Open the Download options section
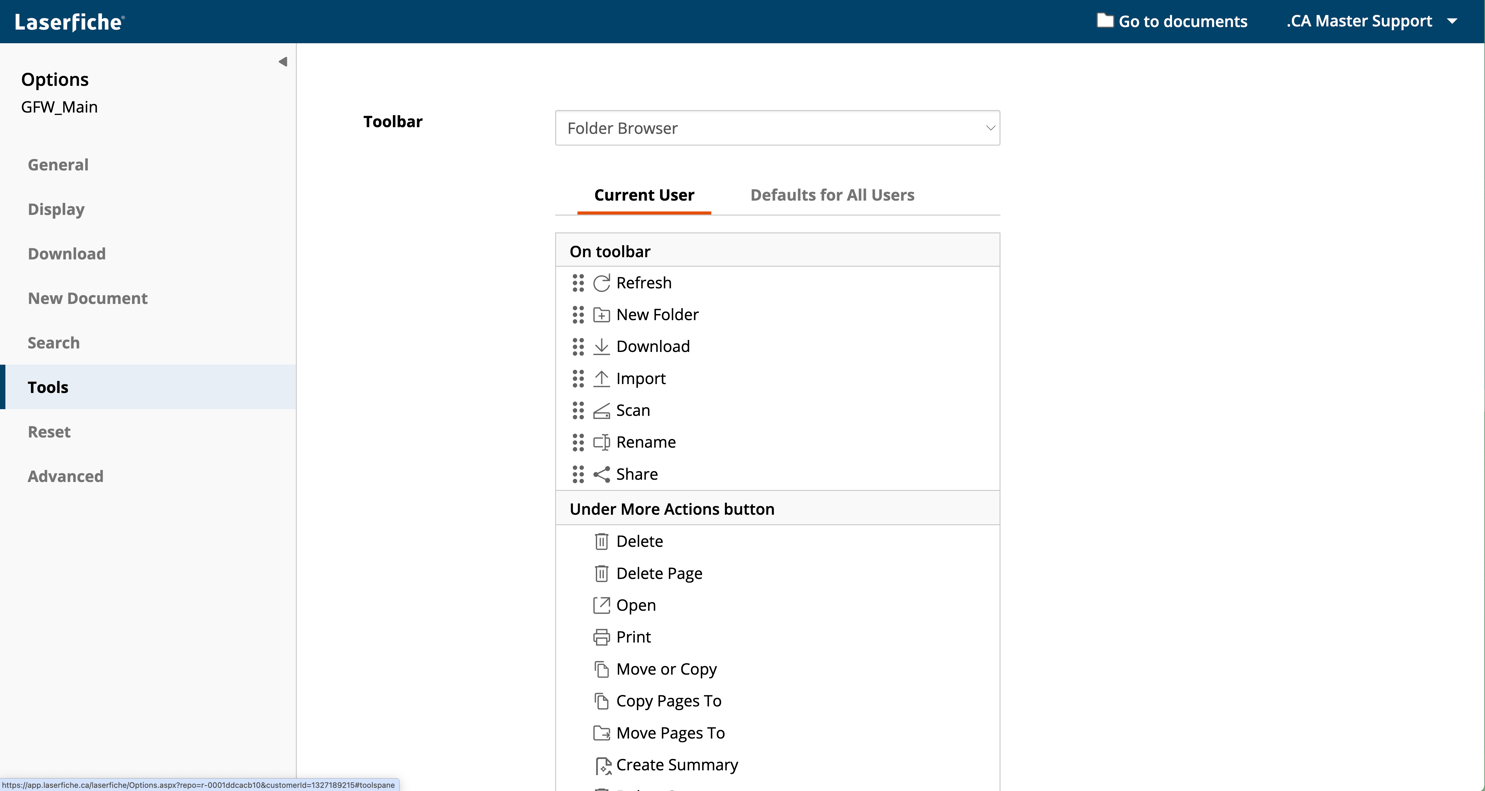This screenshot has height=791, width=1485. click(x=148, y=254)
